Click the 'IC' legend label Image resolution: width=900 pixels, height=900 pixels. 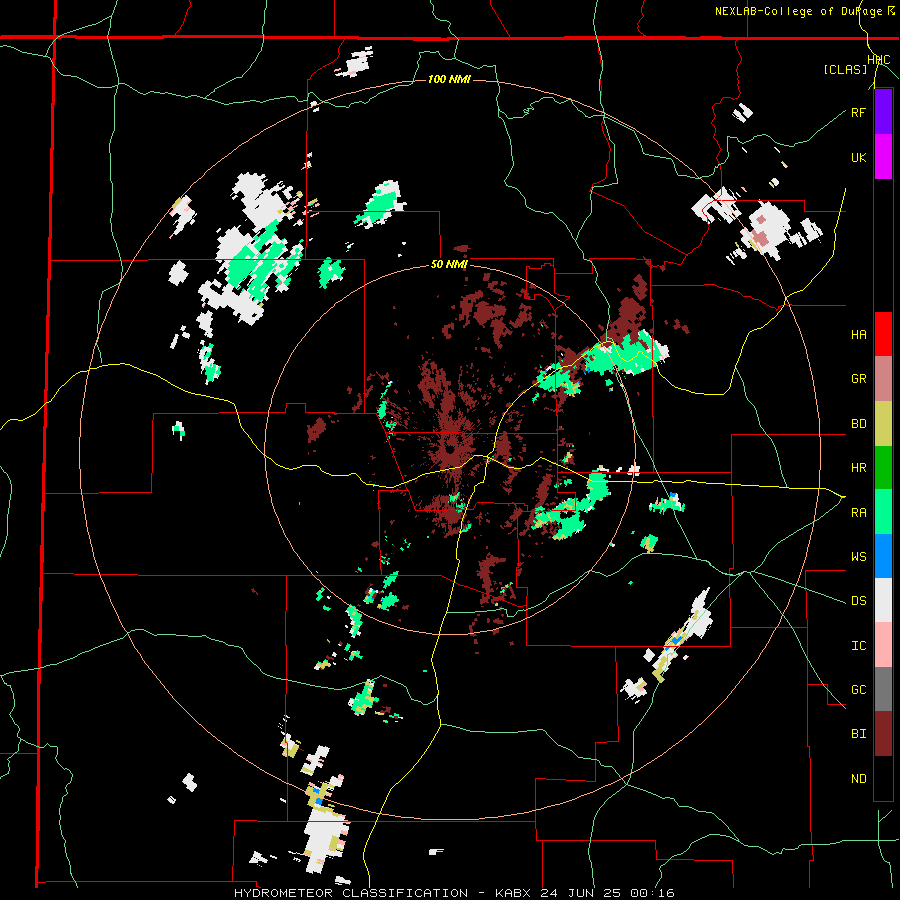[x=858, y=646]
